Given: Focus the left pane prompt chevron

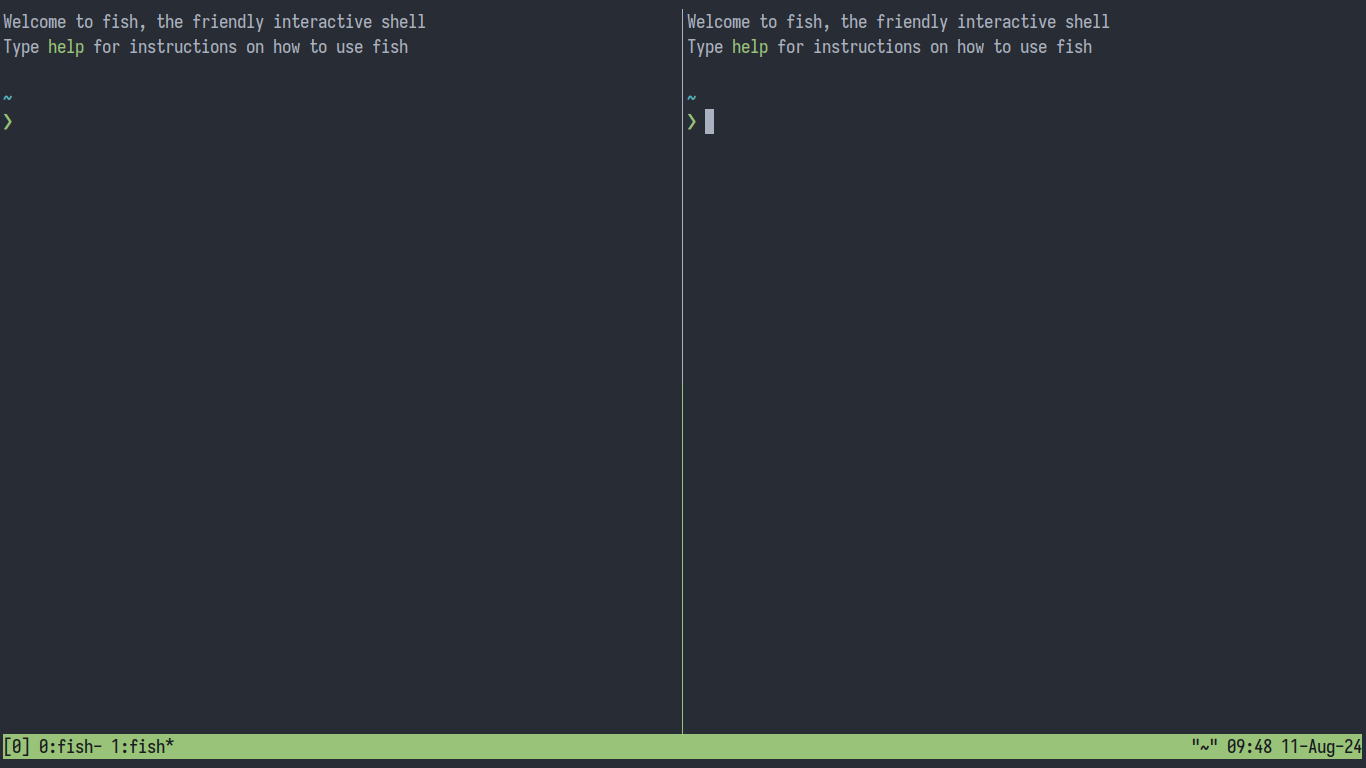Looking at the screenshot, I should click(8, 122).
